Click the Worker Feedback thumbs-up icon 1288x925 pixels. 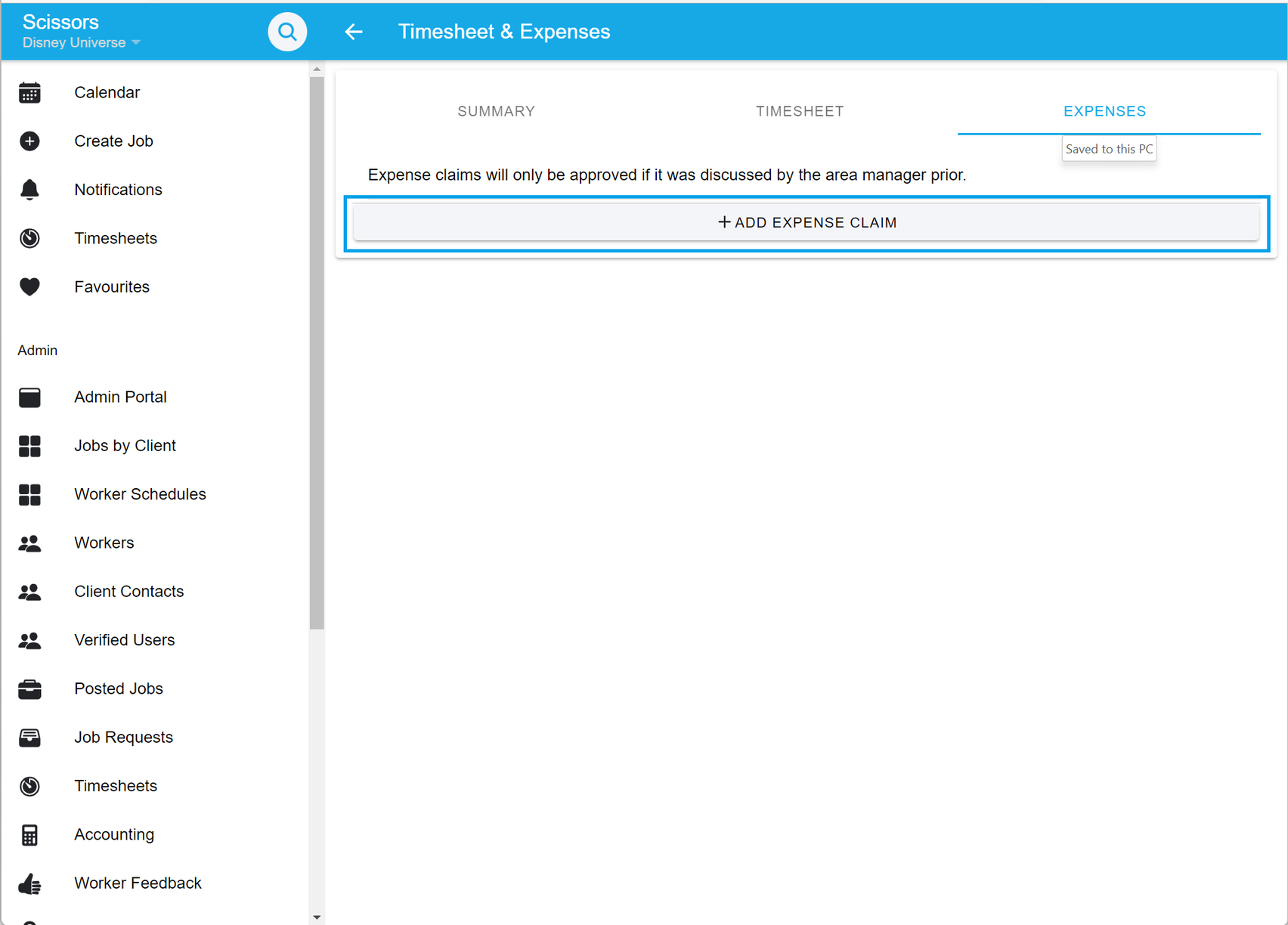pos(29,883)
